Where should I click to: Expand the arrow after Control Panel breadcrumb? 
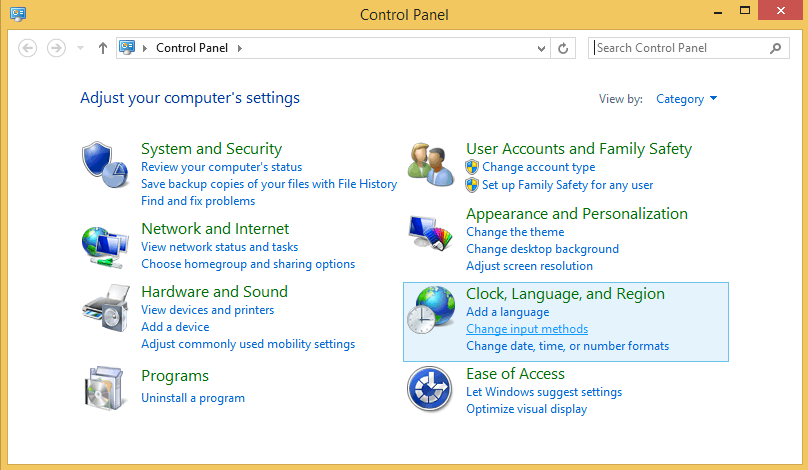point(240,48)
